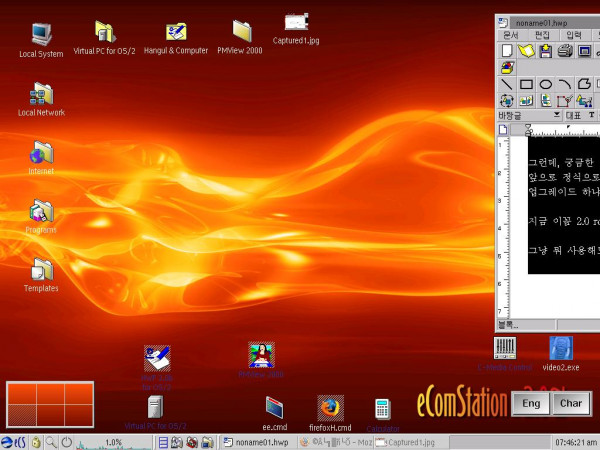Click the Save diskette icon

pyautogui.click(x=545, y=50)
